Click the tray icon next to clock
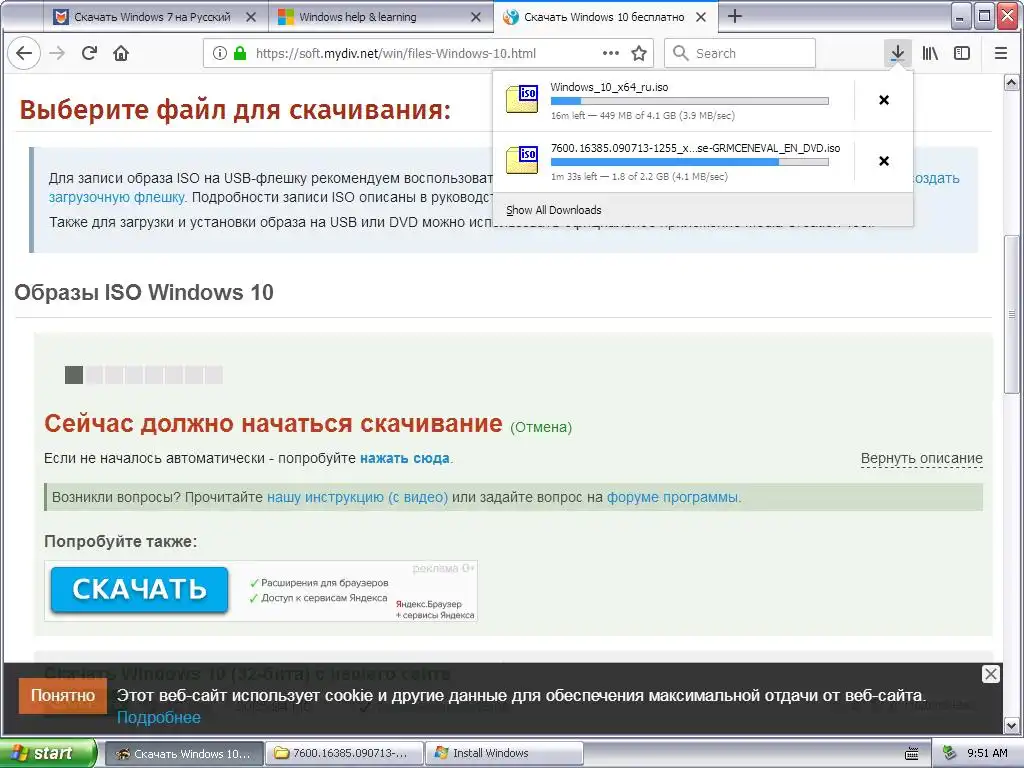Image resolution: width=1024 pixels, height=768 pixels. click(950, 753)
